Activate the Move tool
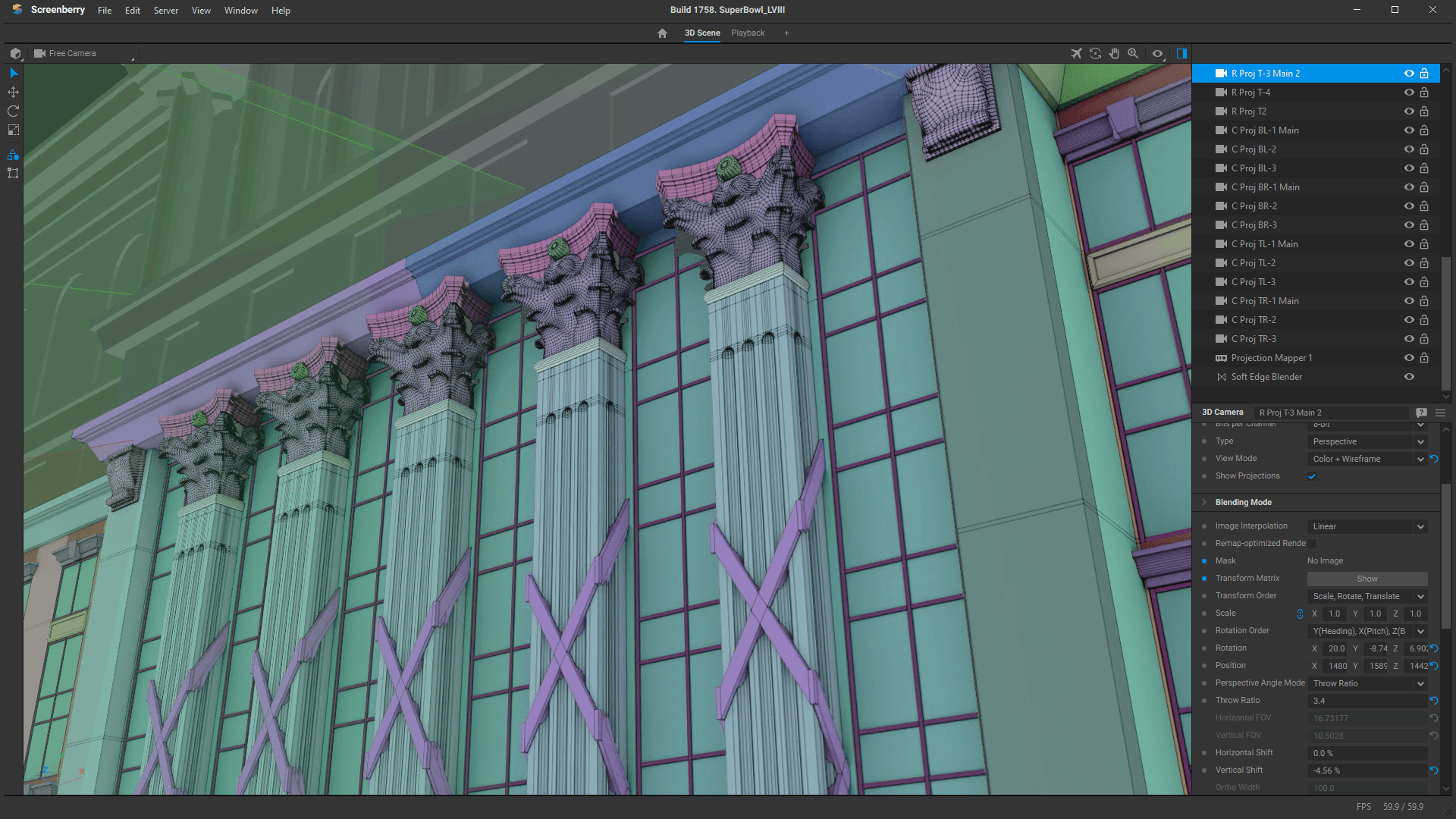This screenshot has width=1456, height=819. click(x=13, y=92)
